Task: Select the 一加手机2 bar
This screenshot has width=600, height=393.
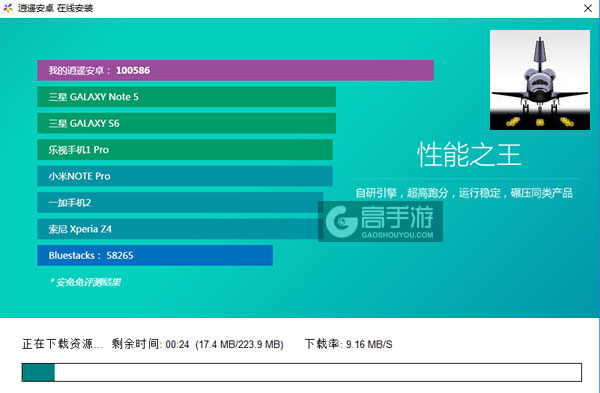Action: tap(180, 202)
